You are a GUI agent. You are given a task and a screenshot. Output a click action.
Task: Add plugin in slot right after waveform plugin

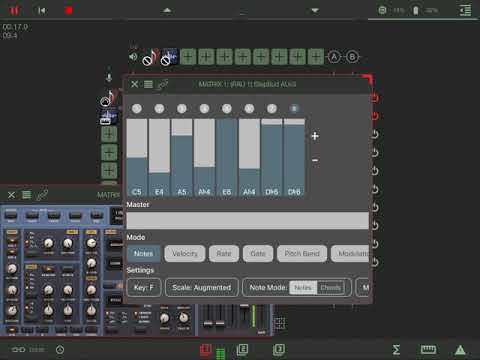click(x=188, y=57)
